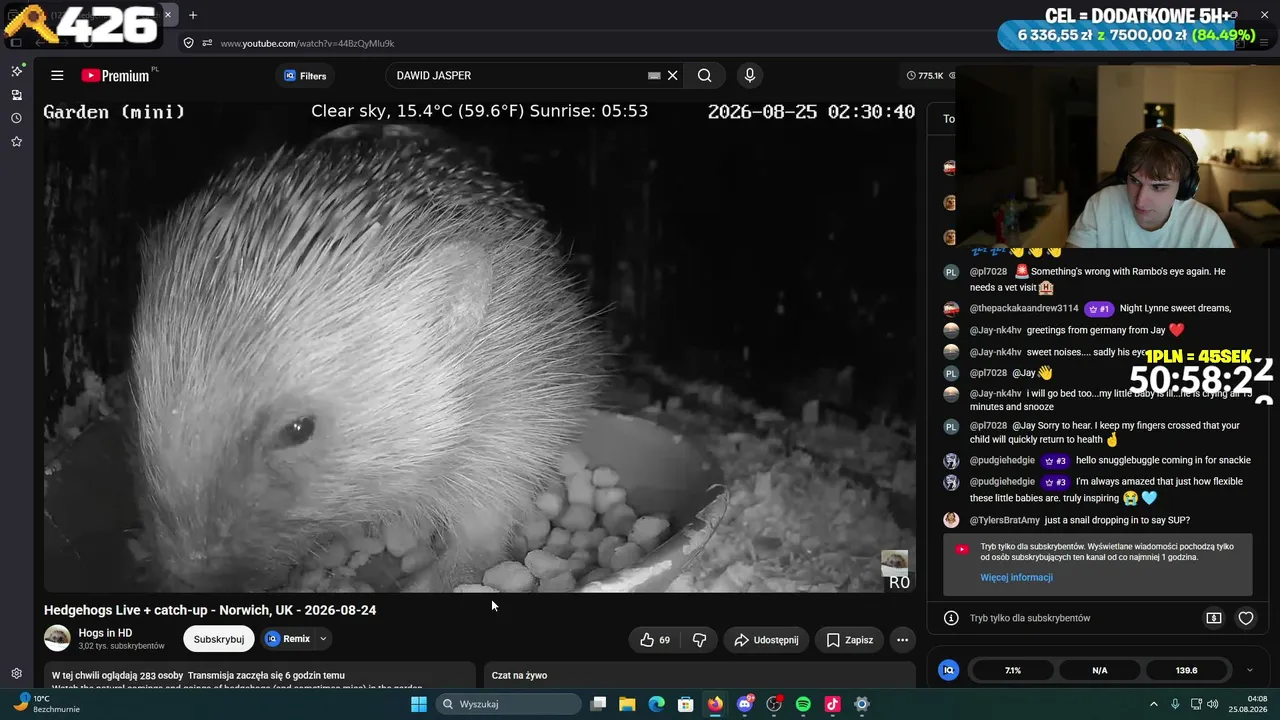Switch to Discord on the taskbar

point(745,704)
